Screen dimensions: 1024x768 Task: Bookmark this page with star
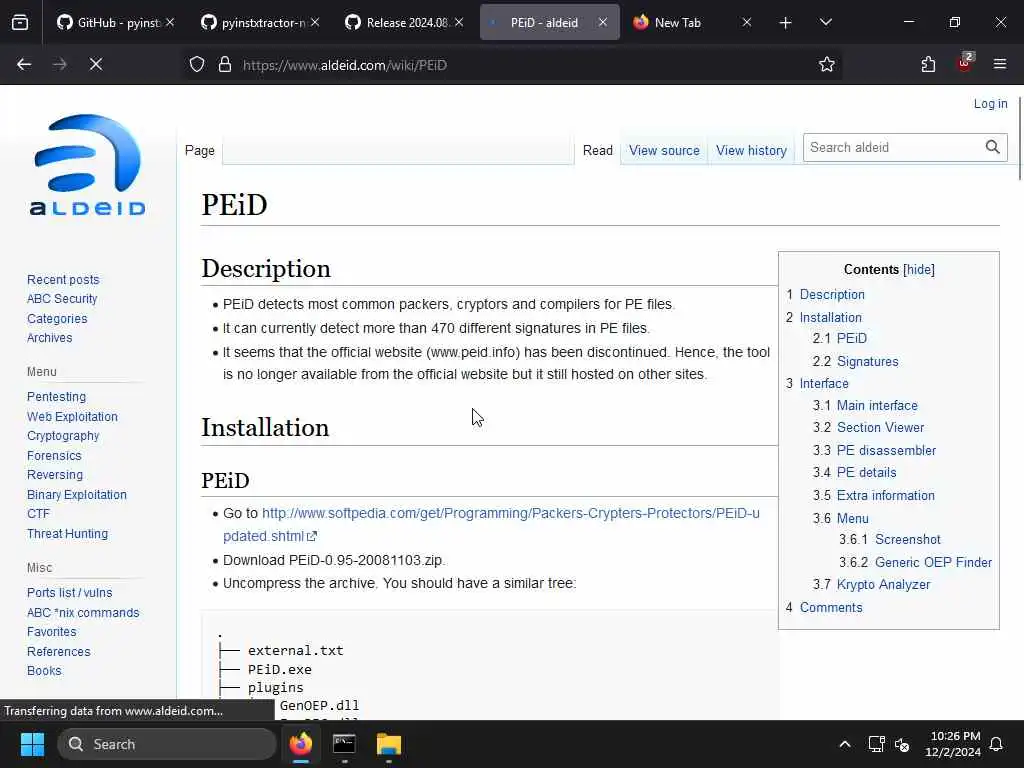pos(827,64)
